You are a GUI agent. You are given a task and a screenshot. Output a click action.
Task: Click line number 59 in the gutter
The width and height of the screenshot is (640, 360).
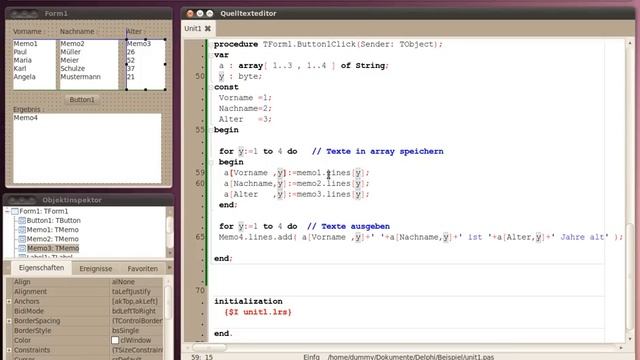pos(200,173)
